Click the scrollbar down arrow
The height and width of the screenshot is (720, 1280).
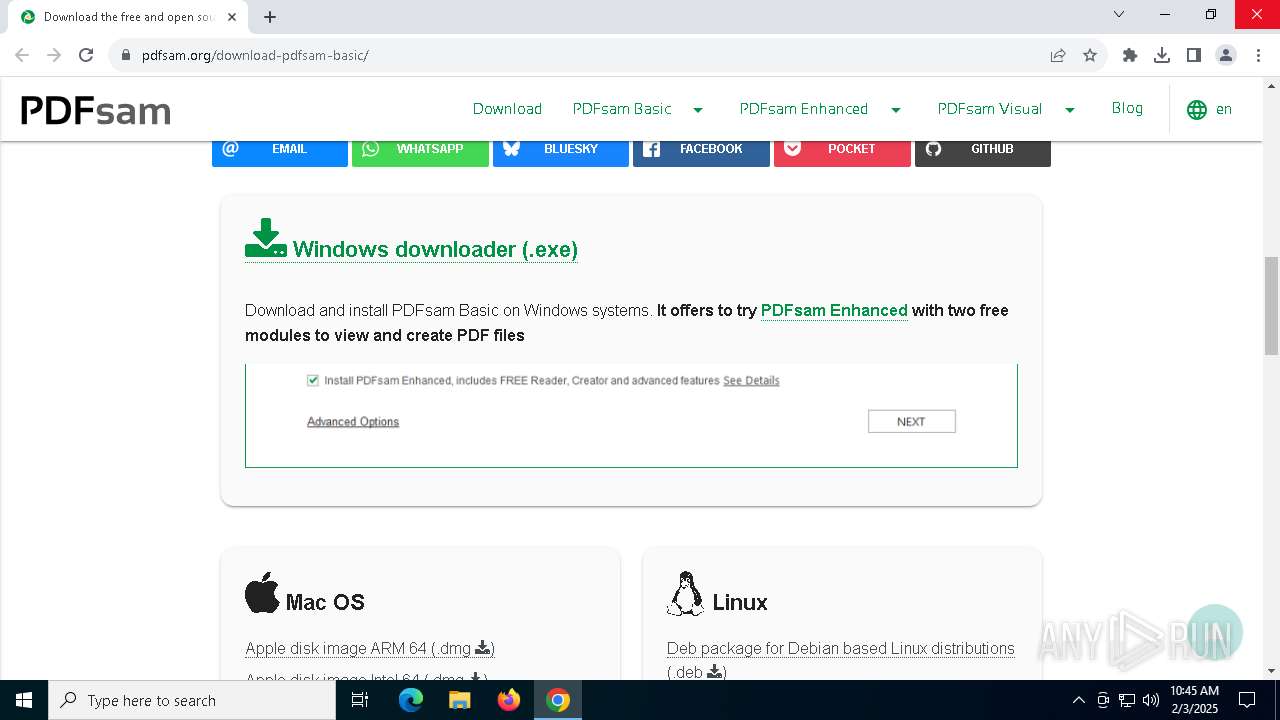point(1271,671)
